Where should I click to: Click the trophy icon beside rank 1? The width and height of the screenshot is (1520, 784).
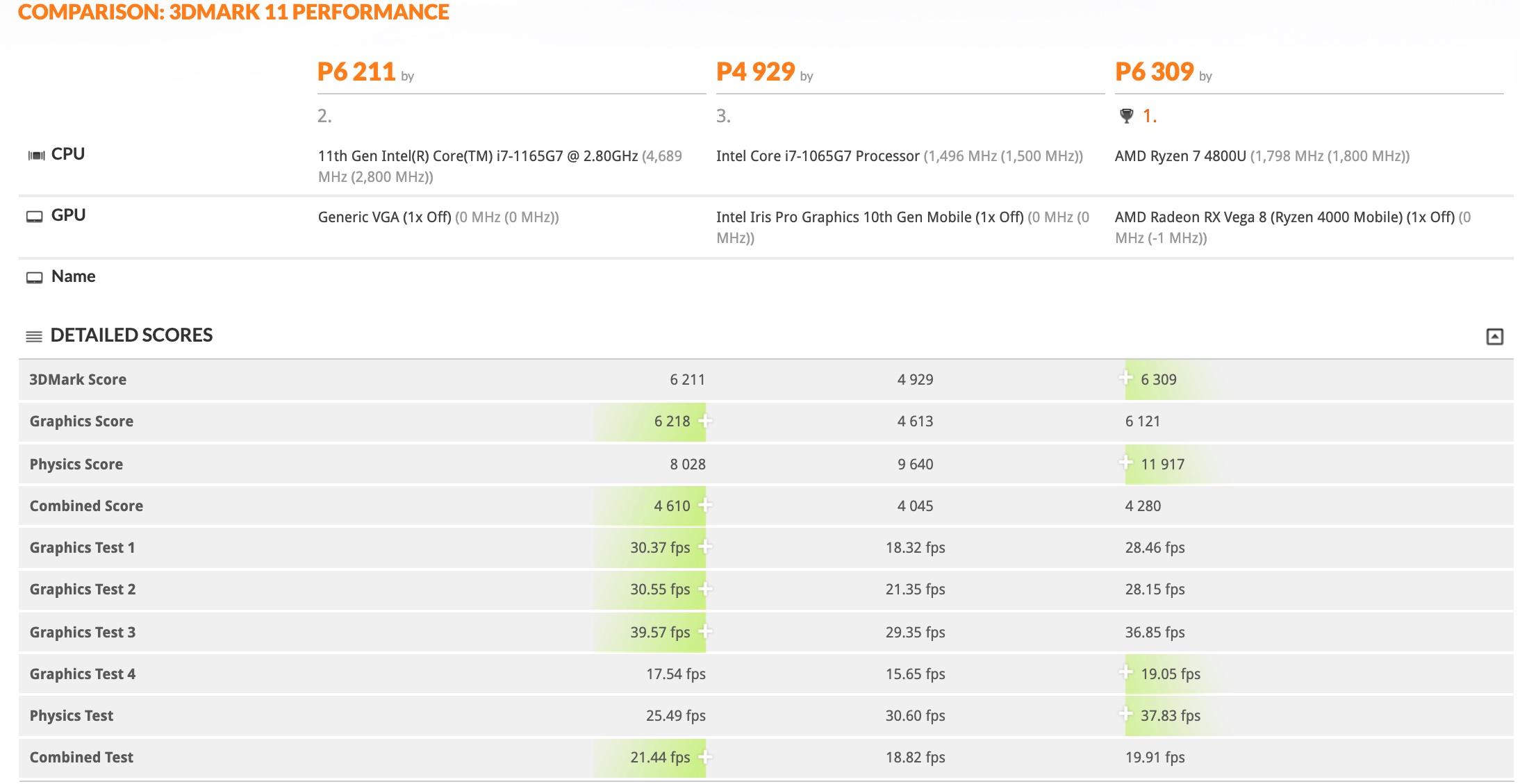click(x=1126, y=116)
